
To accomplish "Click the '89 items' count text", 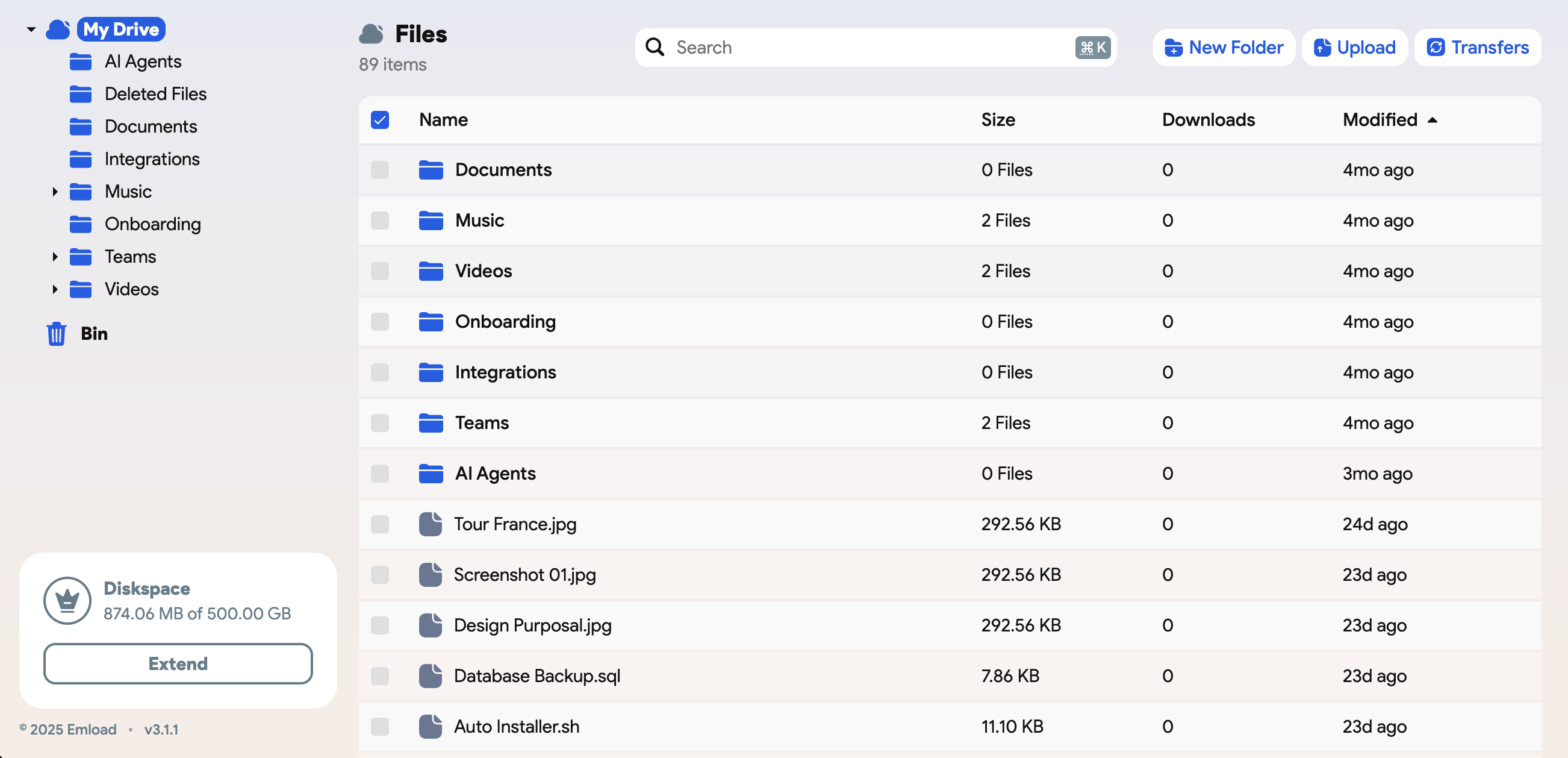I will (393, 64).
